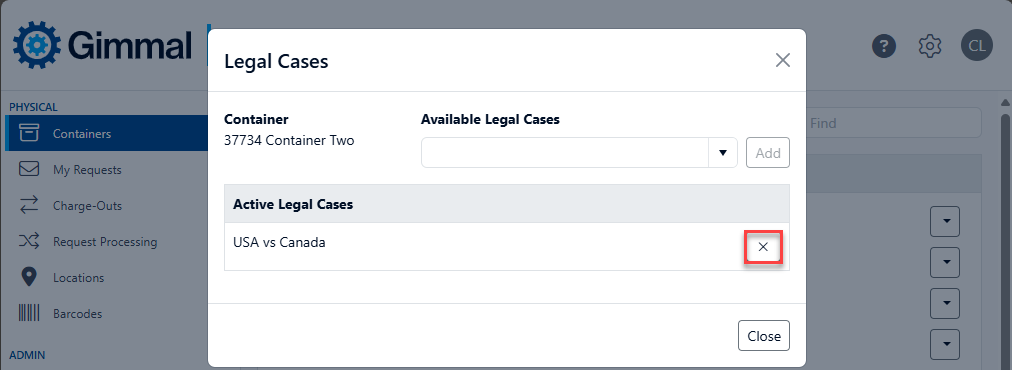
Task: Select My Requests in the sidebar
Action: coord(87,170)
